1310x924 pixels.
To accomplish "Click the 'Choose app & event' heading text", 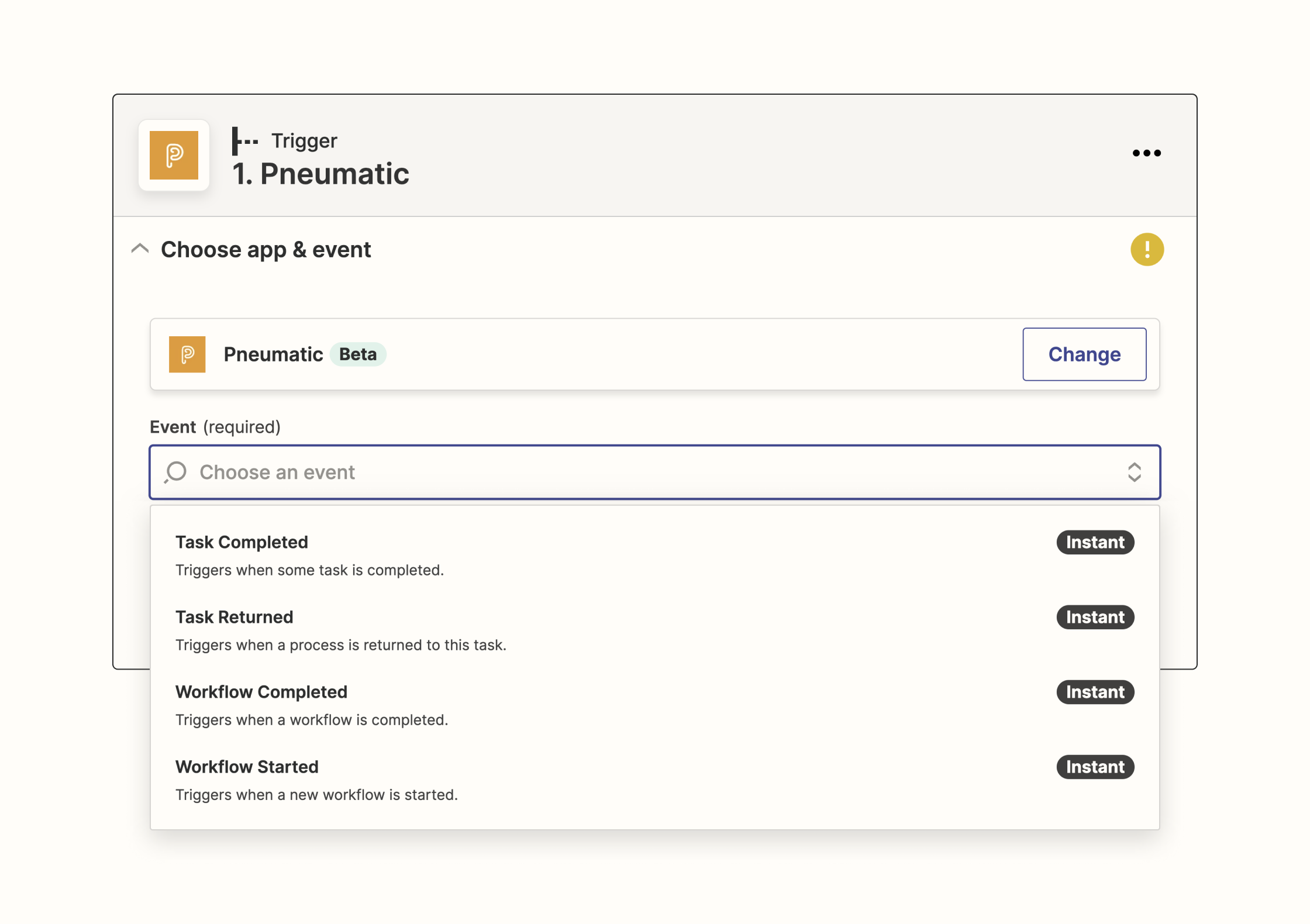I will 266,250.
